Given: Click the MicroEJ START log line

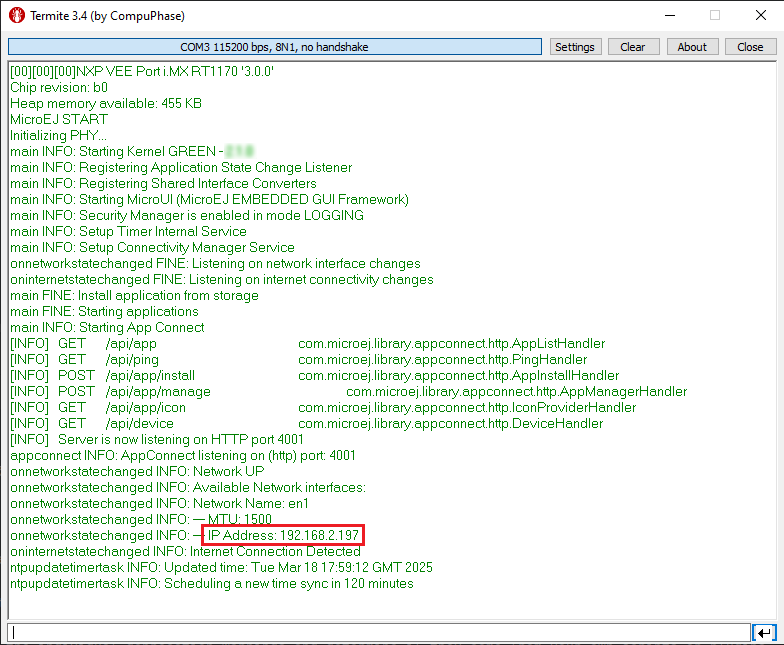Looking at the screenshot, I should [59, 119].
